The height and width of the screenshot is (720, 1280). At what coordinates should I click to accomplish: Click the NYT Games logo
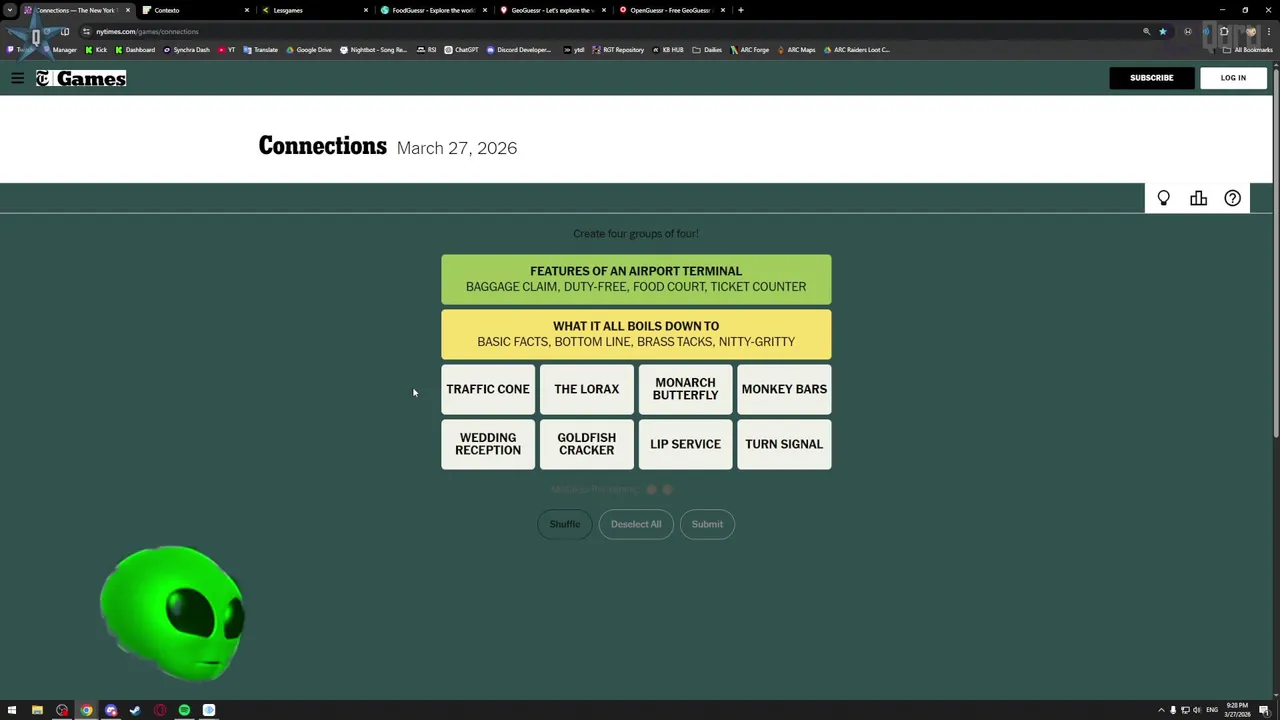(x=81, y=78)
